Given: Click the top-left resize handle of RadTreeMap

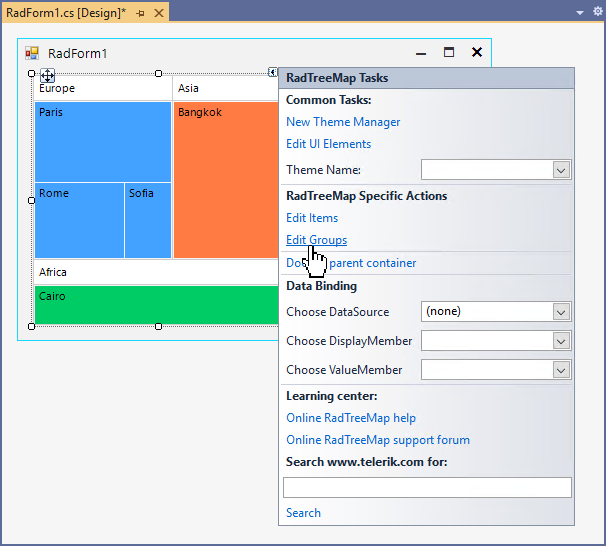Looking at the screenshot, I should [32, 73].
